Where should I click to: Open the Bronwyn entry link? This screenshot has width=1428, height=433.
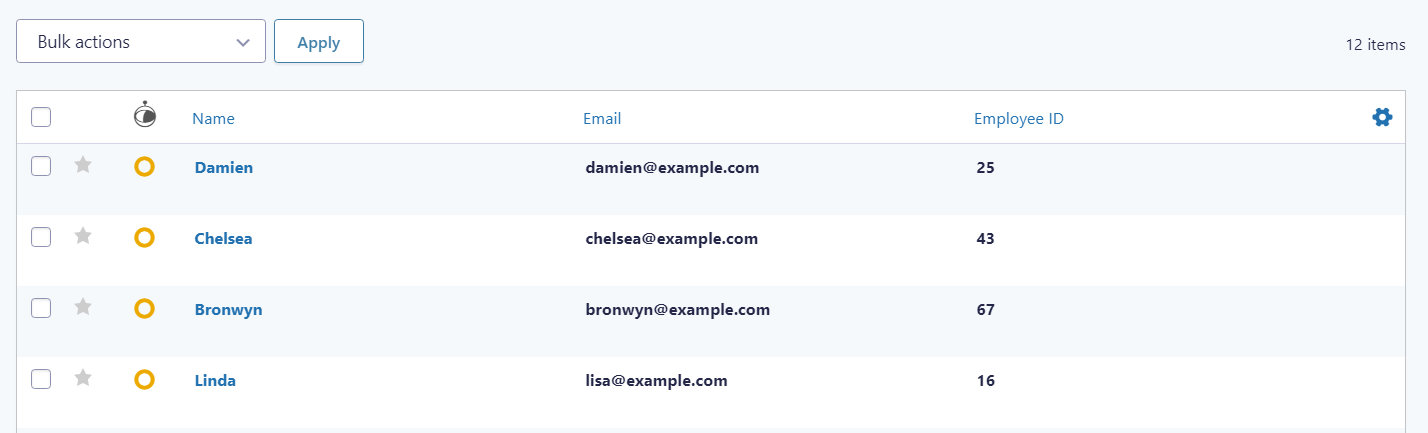228,310
